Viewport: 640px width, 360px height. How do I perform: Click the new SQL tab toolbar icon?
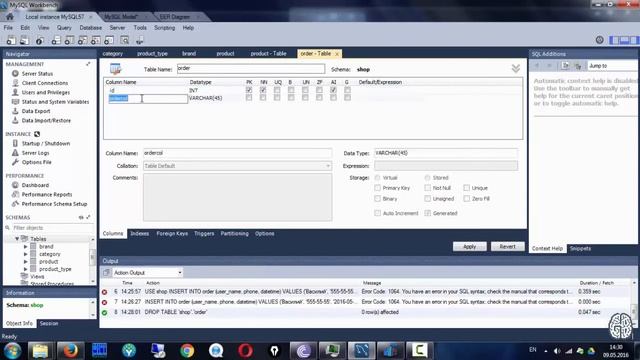(x=11, y=40)
